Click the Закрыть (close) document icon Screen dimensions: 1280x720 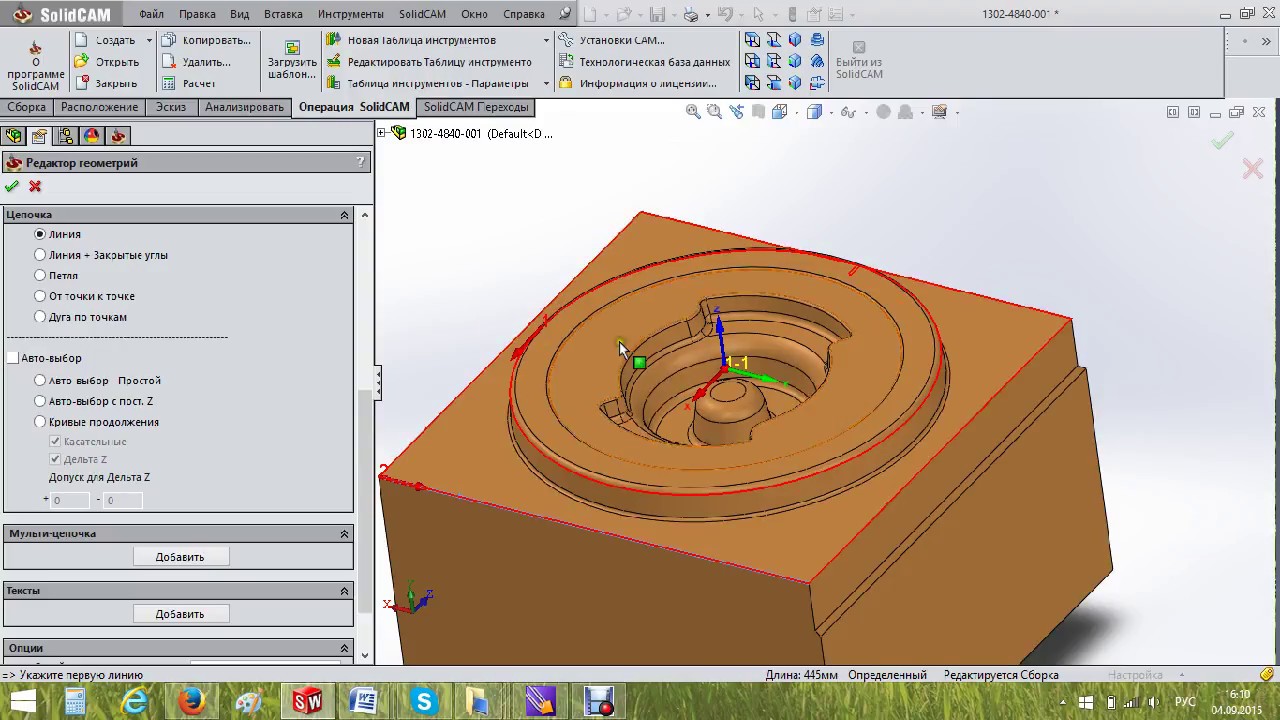(82, 83)
